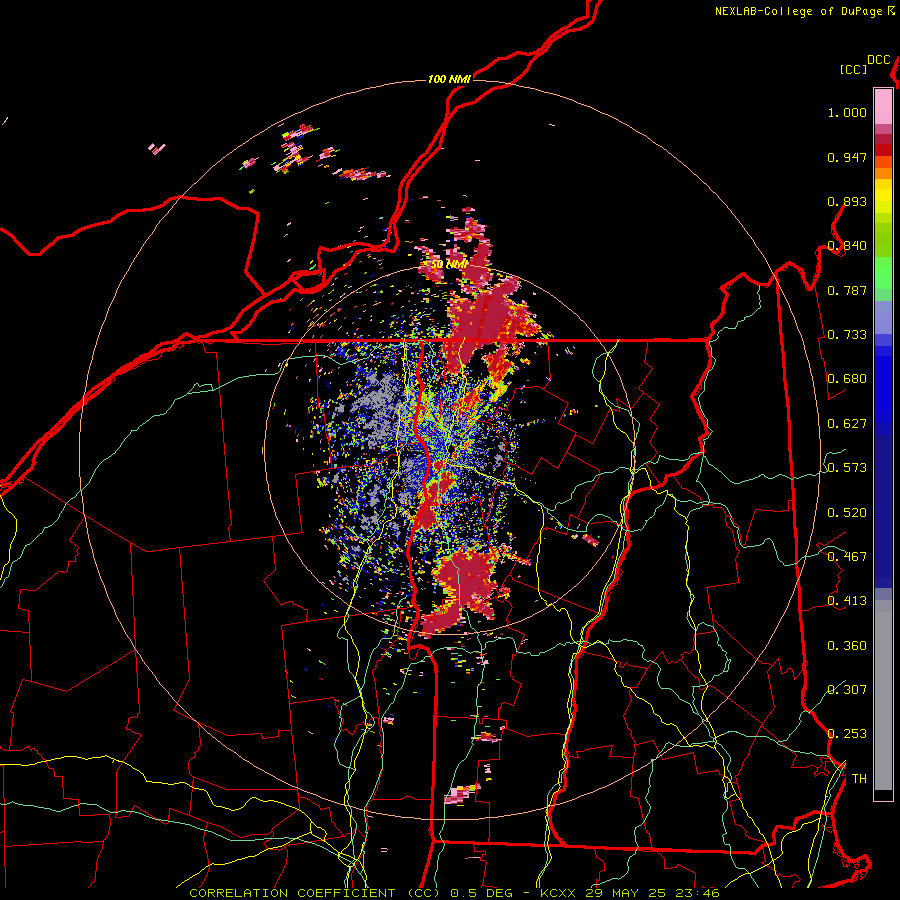The height and width of the screenshot is (900, 900).
Task: Click the 1.000 color scale value
Action: 847,113
